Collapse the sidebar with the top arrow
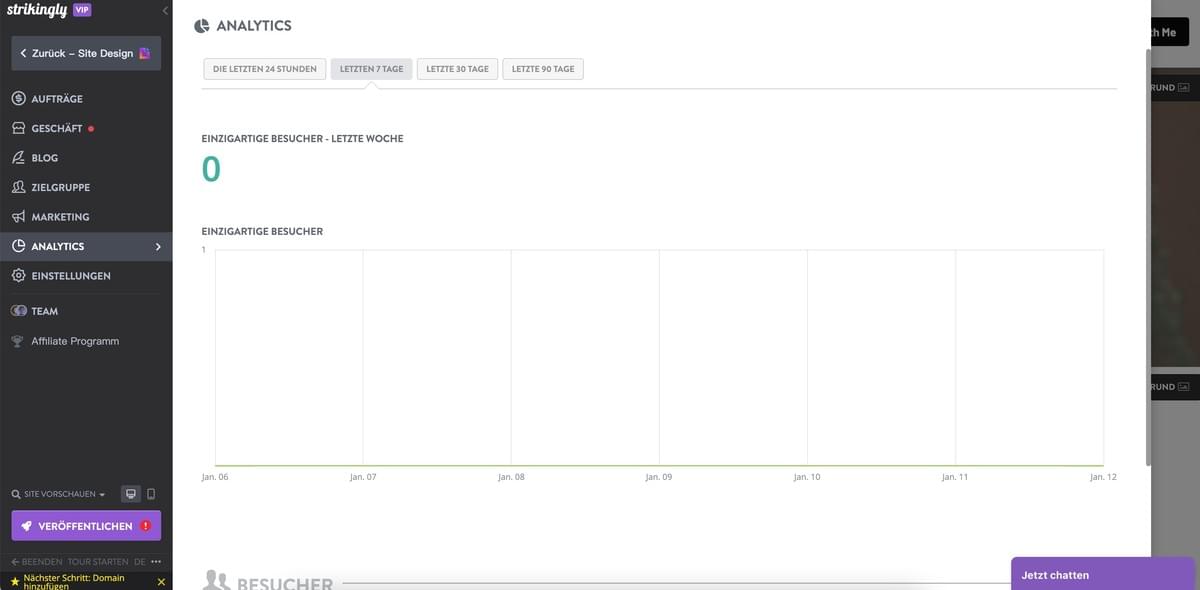 tap(165, 10)
